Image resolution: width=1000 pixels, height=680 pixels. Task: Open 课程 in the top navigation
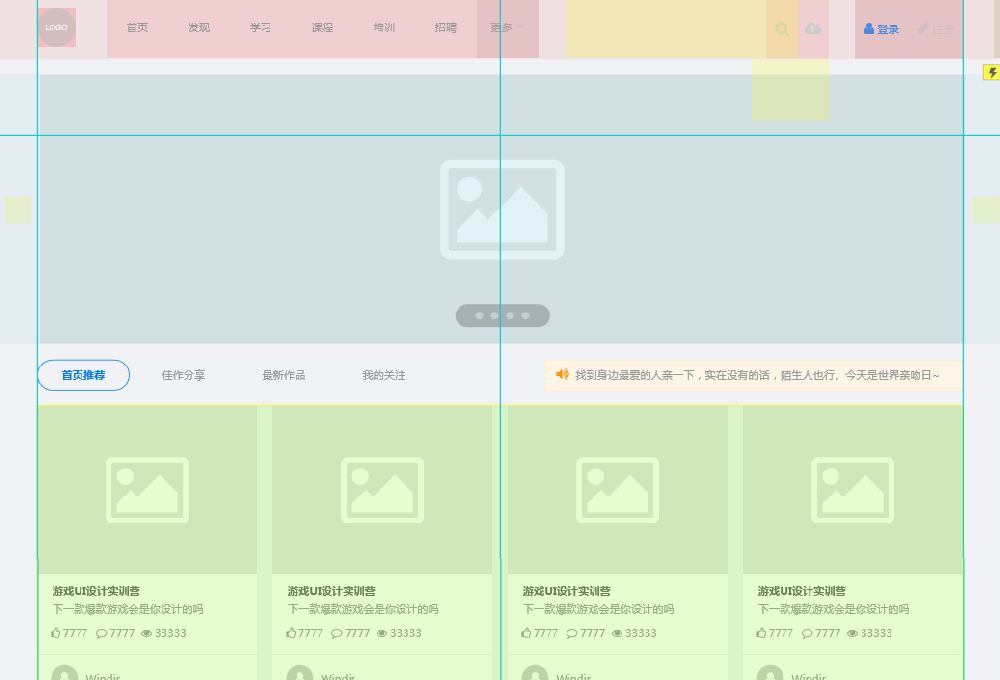(322, 28)
